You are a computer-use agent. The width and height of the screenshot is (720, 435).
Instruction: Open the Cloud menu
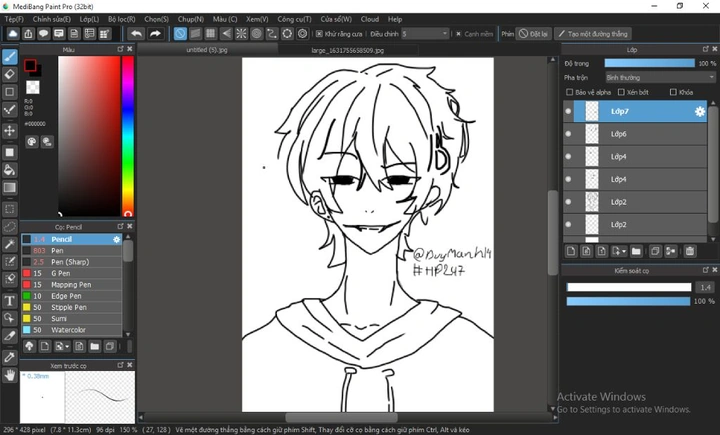(x=370, y=19)
